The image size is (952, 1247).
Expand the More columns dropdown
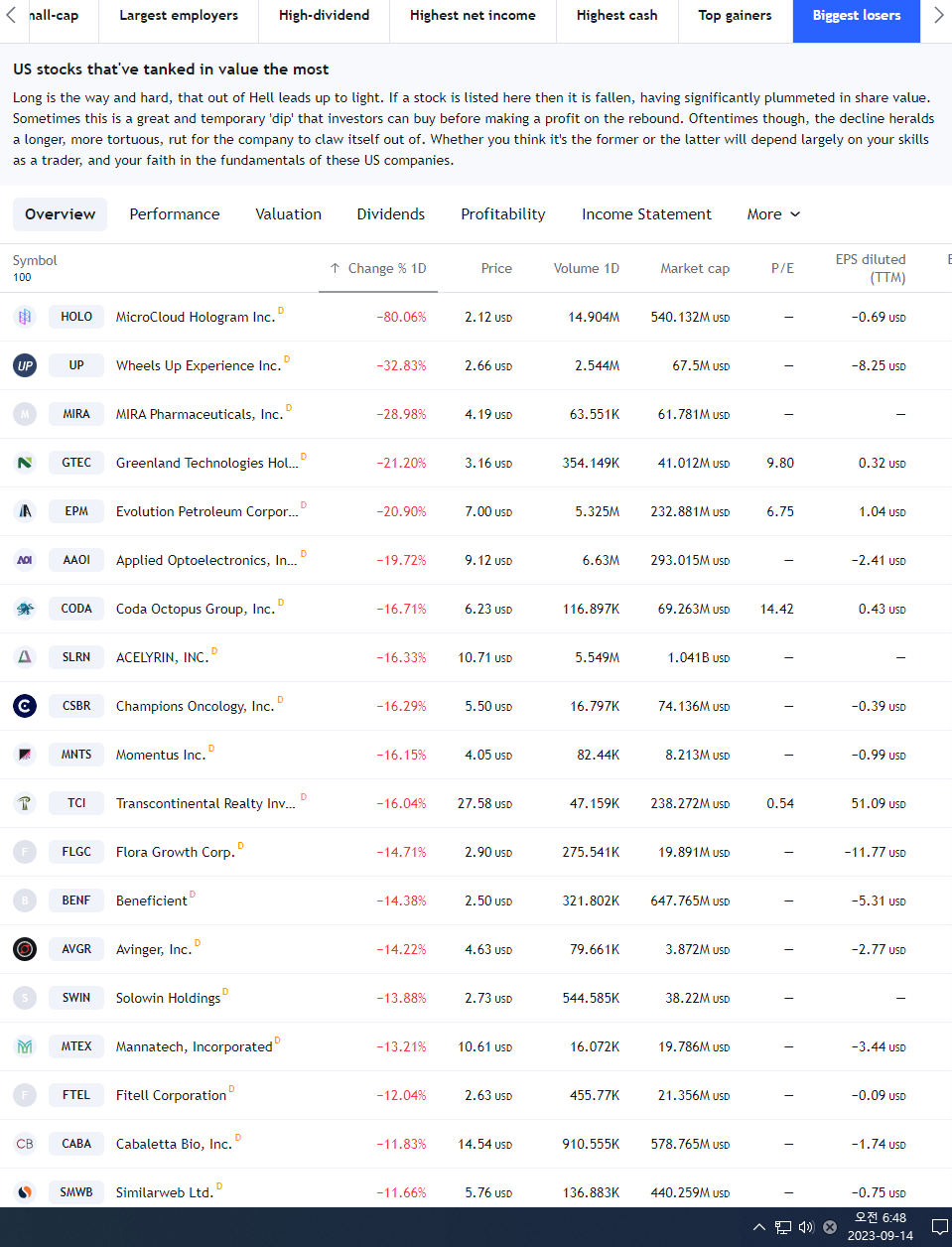click(773, 214)
